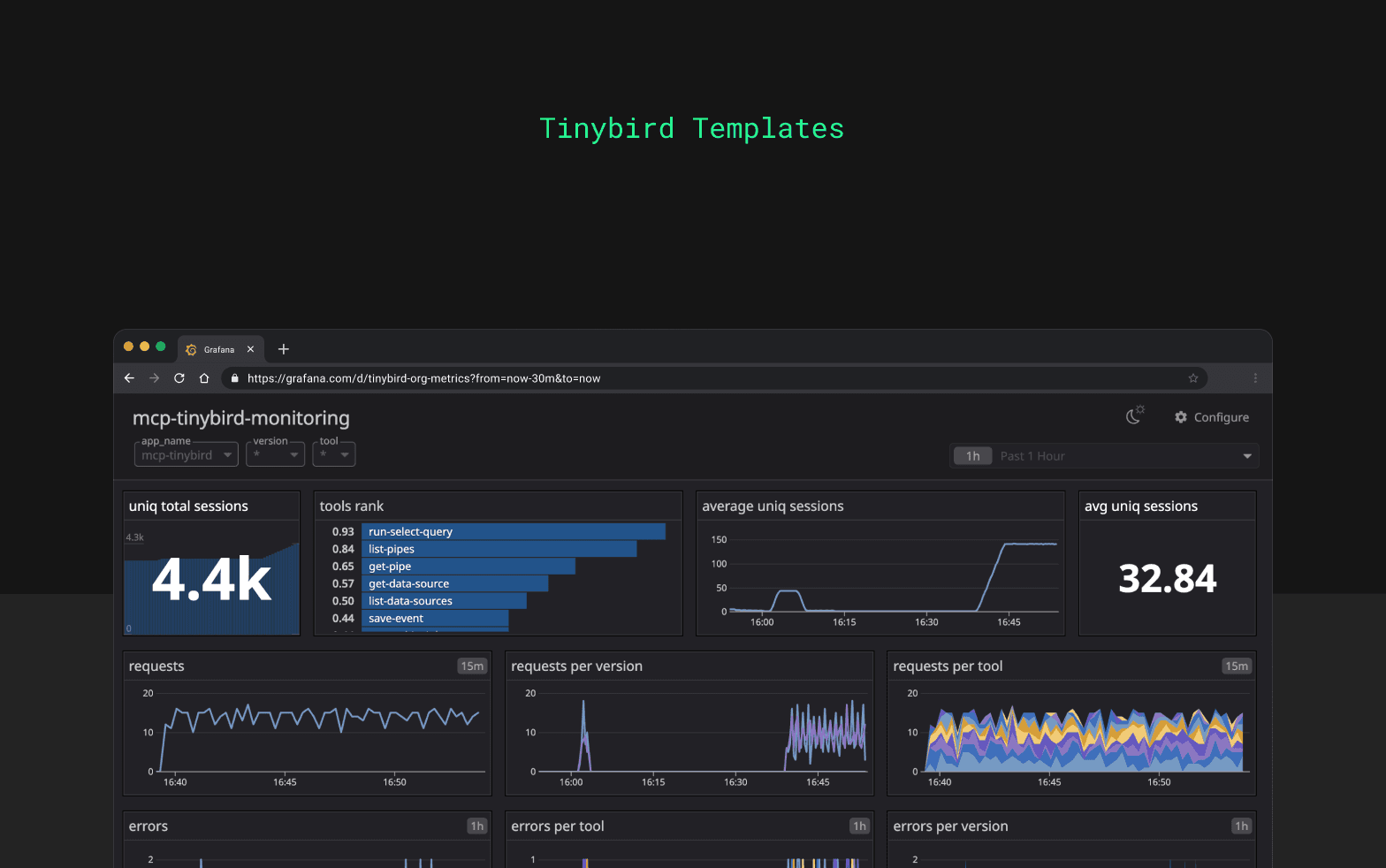
Task: Click the get-pipe bar in tools rank
Action: tap(468, 567)
